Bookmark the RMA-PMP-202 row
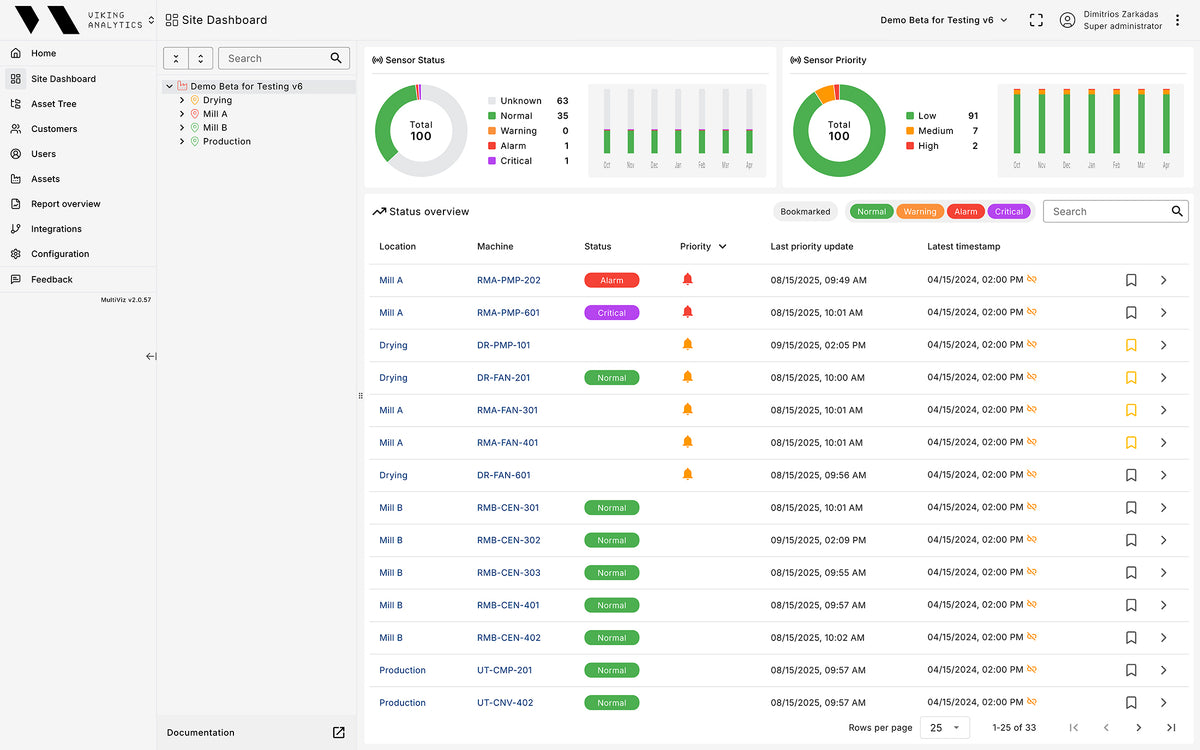1200x750 pixels. point(1131,280)
